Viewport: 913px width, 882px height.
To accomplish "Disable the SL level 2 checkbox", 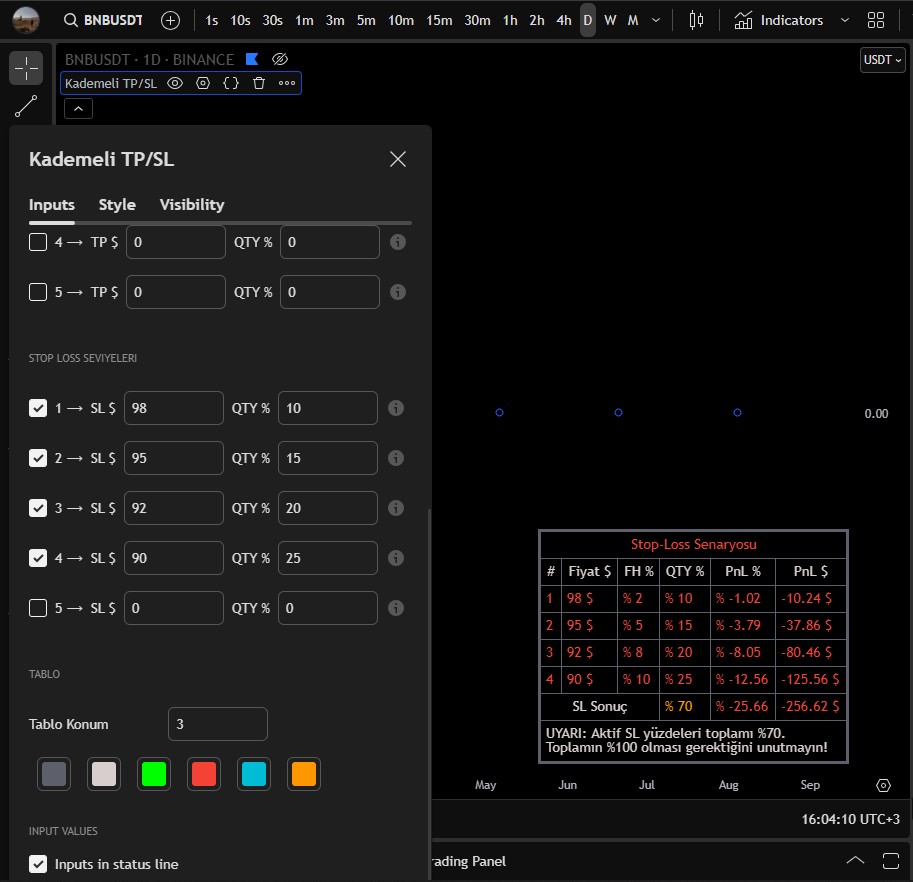I will pyautogui.click(x=38, y=458).
